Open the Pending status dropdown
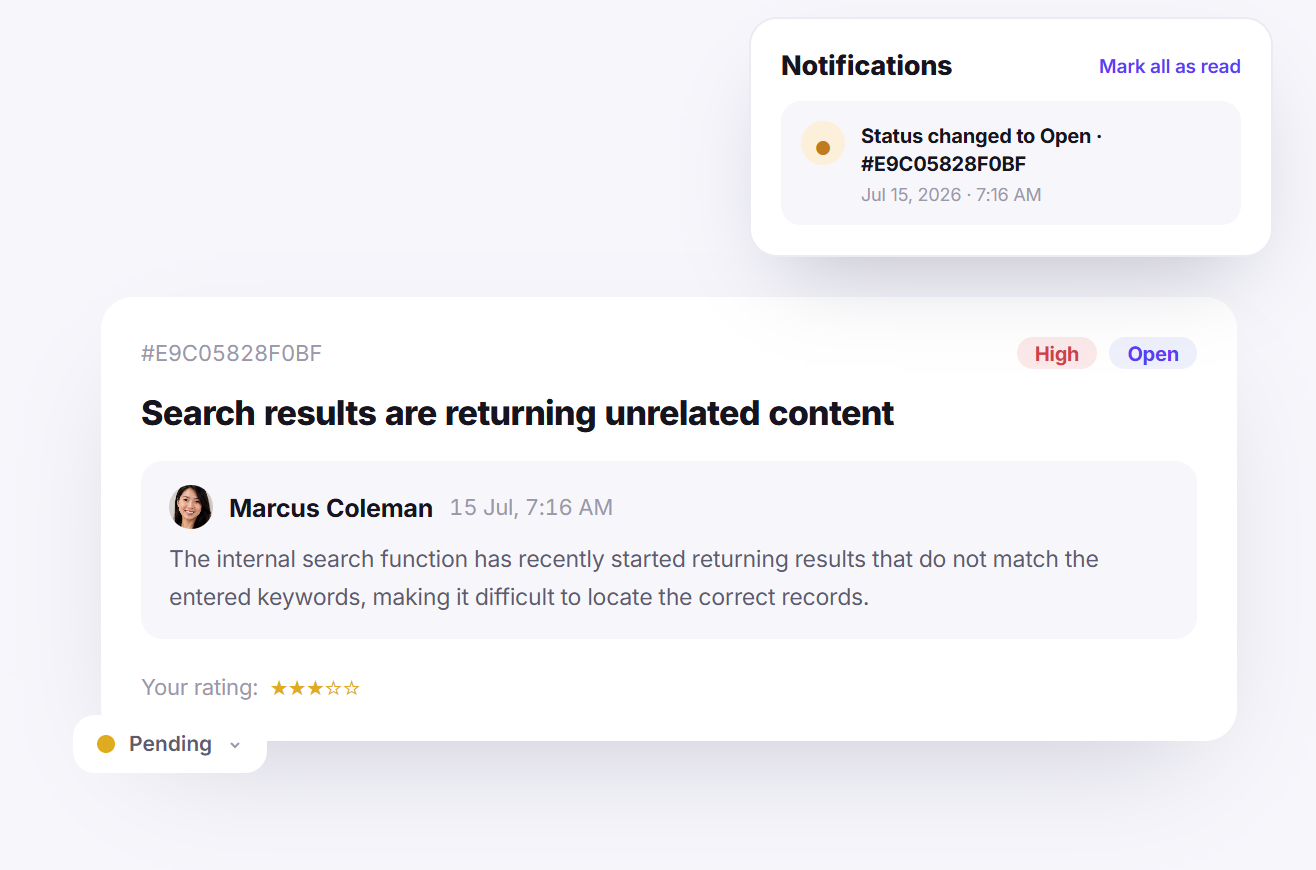 pyautogui.click(x=170, y=744)
